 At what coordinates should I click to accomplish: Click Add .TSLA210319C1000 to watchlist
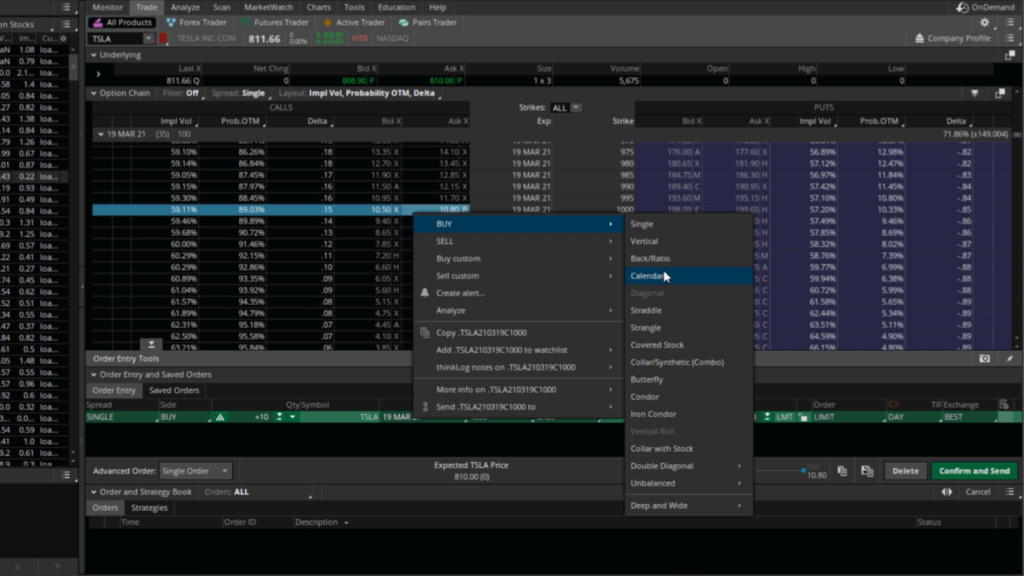click(x=519, y=350)
